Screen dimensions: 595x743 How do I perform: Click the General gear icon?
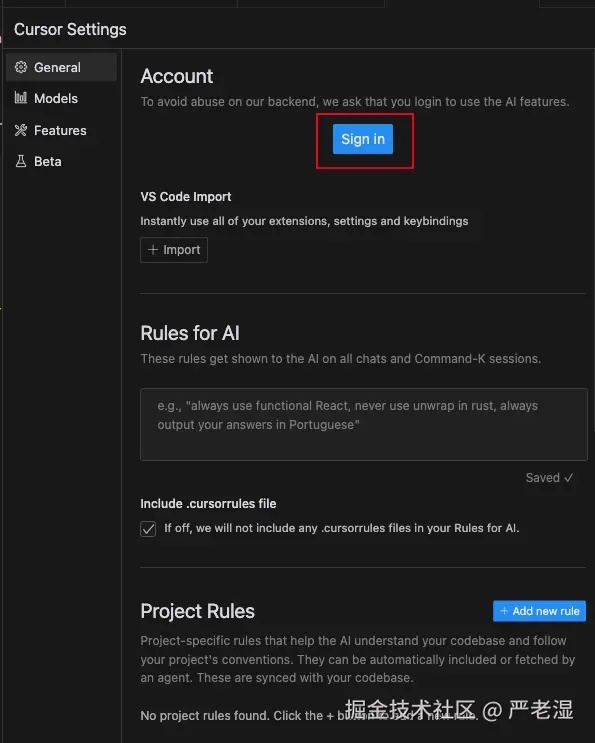click(21, 67)
